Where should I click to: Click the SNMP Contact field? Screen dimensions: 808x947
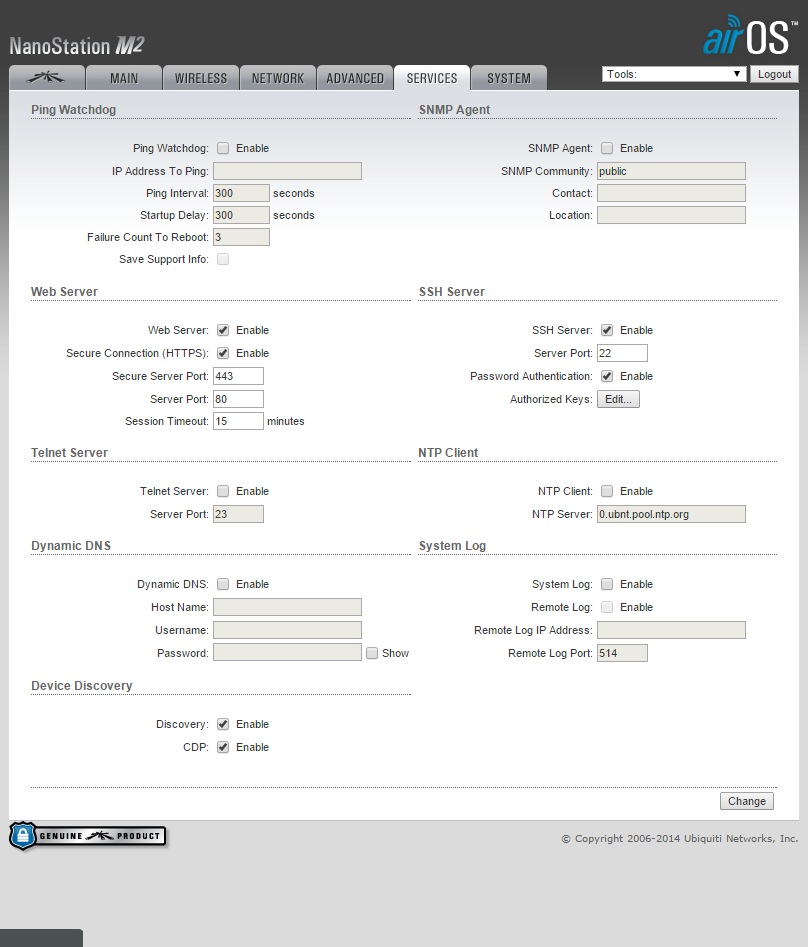tap(672, 193)
